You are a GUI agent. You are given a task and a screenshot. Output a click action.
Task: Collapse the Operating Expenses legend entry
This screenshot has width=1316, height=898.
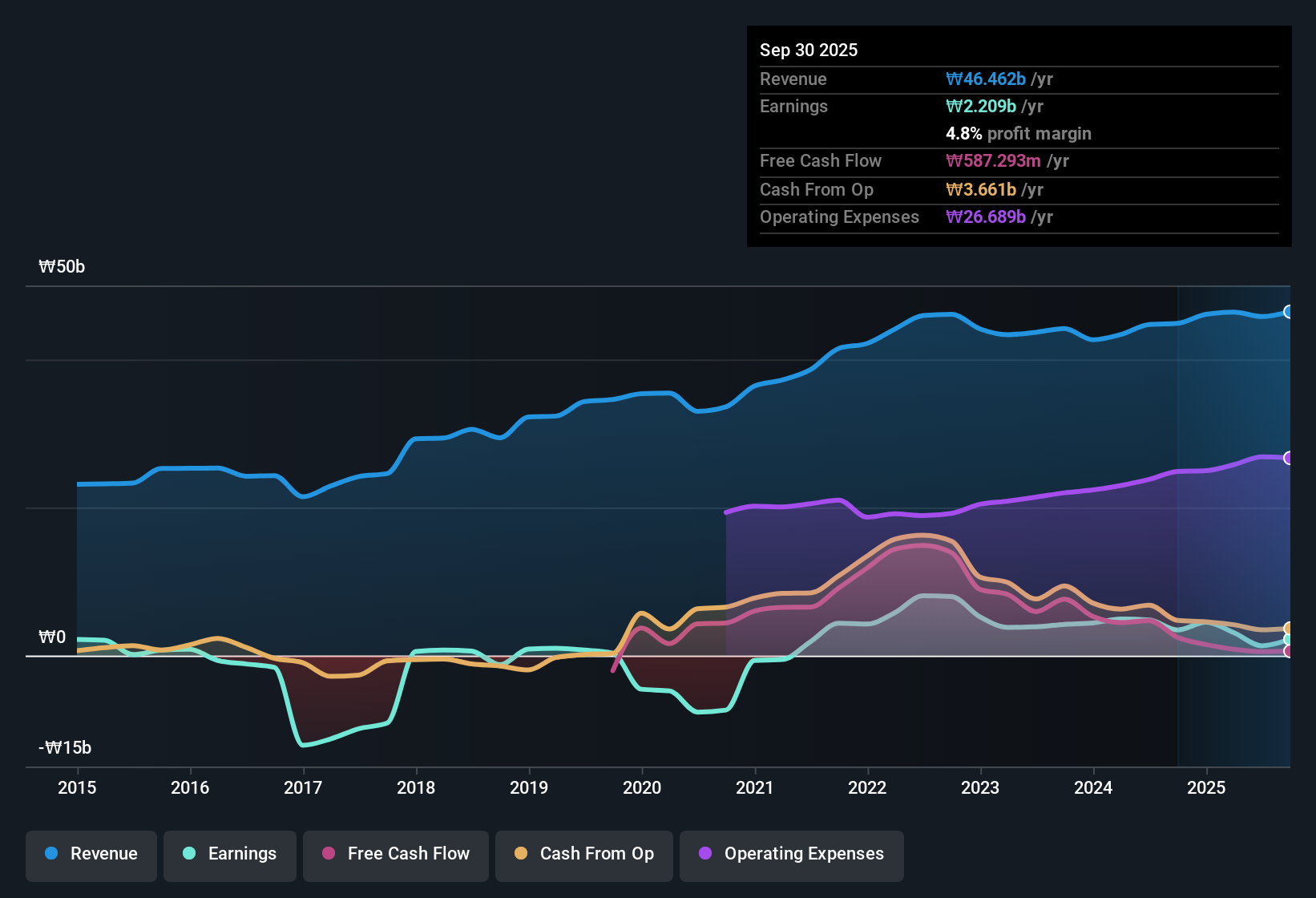pyautogui.click(x=791, y=854)
